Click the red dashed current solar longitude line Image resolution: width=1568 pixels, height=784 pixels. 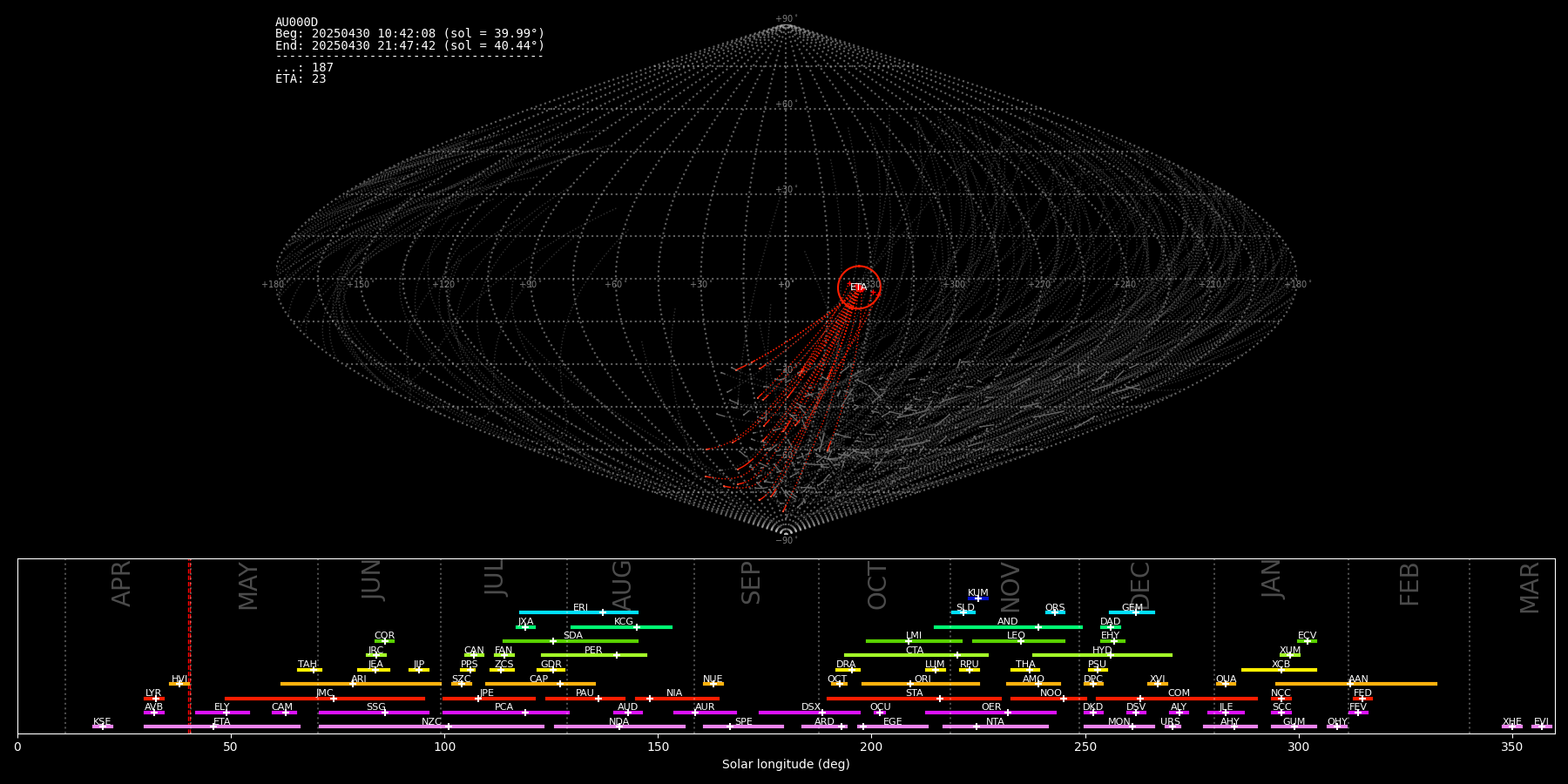pos(189,645)
